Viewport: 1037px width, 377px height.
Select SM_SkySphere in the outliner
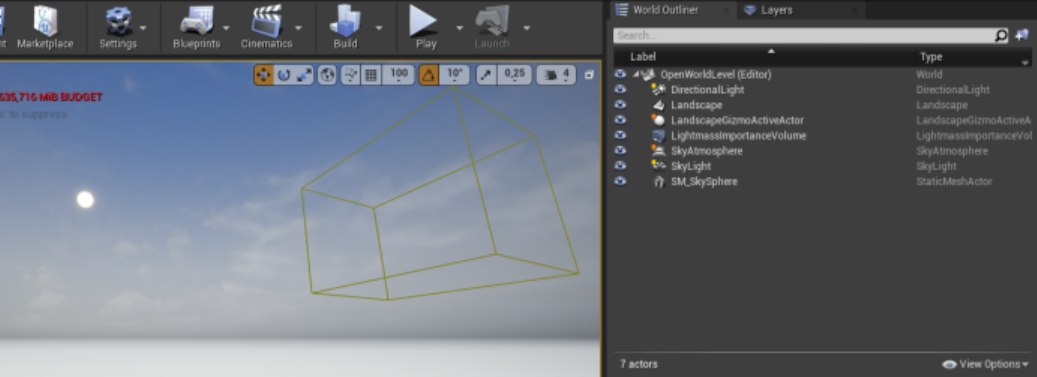(704, 181)
